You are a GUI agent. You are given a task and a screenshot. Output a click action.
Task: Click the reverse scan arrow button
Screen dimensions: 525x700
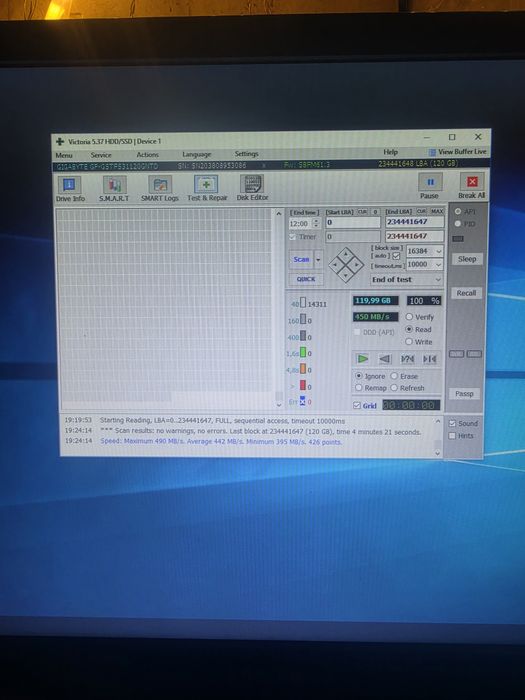(384, 359)
